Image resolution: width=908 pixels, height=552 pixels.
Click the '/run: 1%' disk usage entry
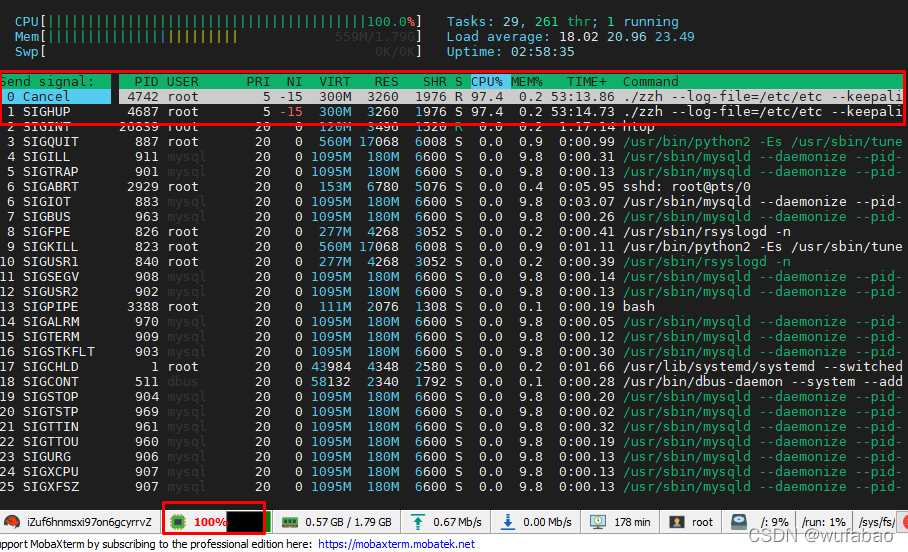pos(823,522)
